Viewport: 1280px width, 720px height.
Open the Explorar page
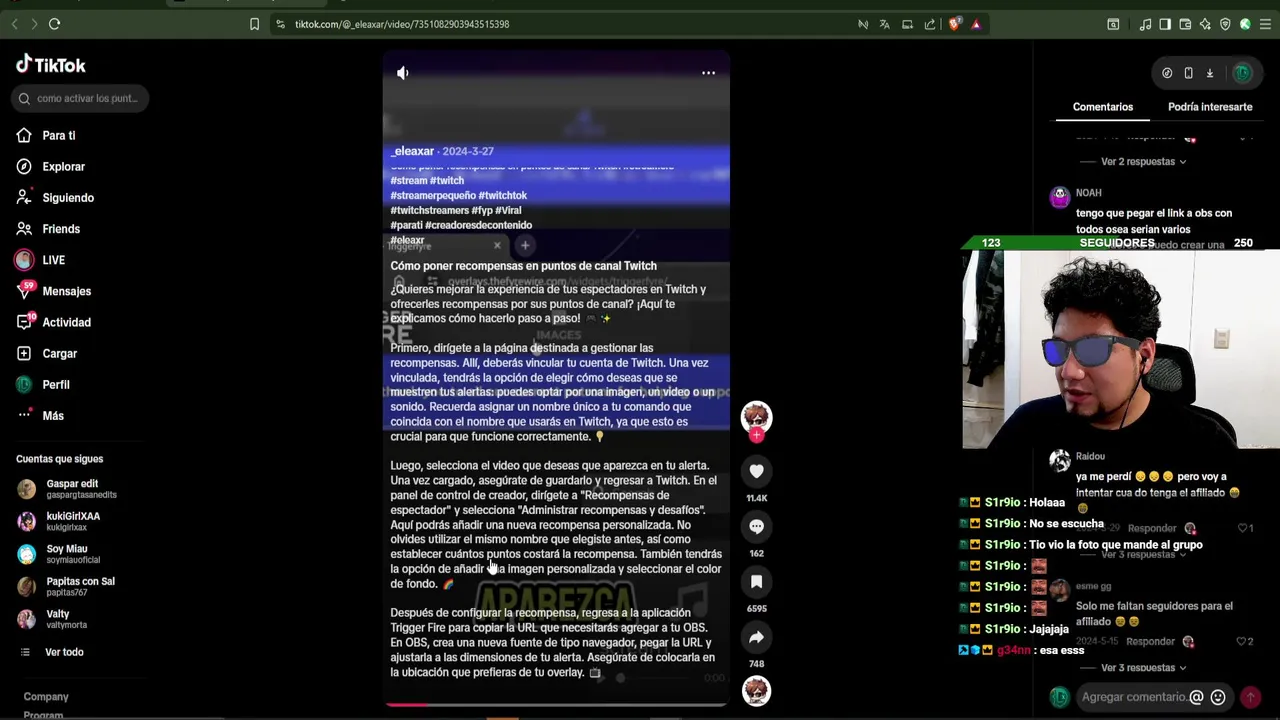[51, 167]
